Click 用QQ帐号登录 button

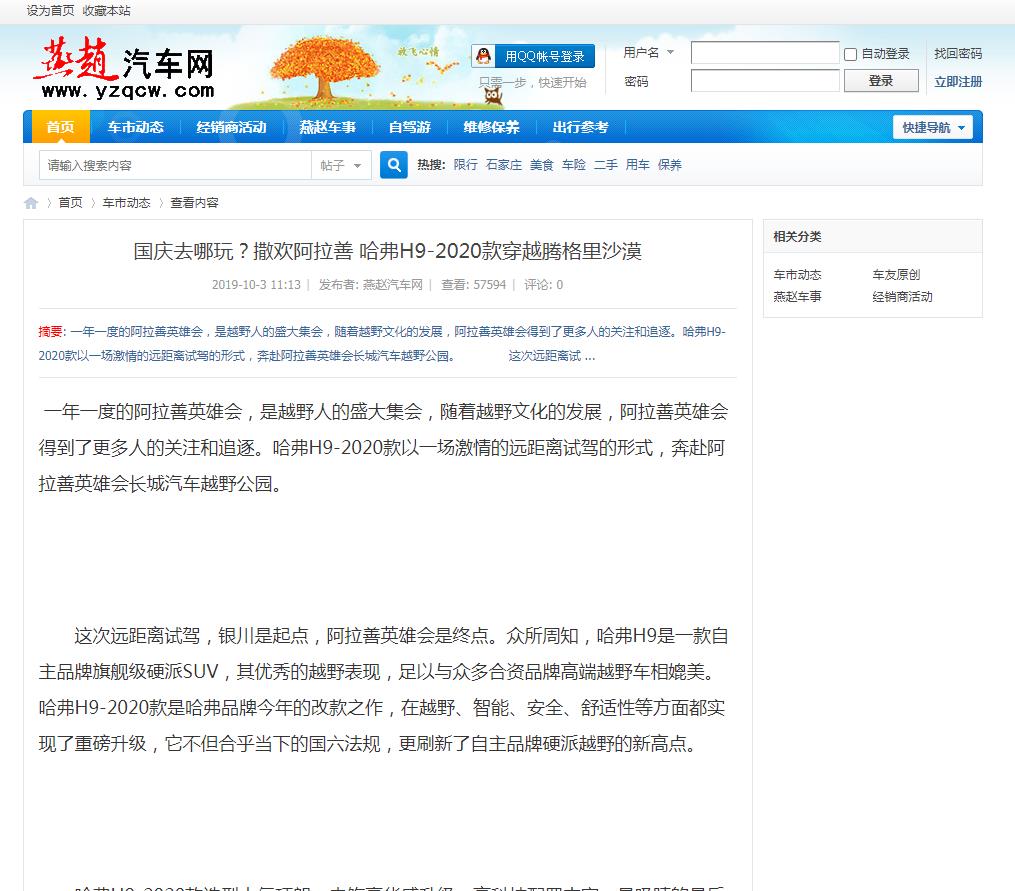tap(533, 56)
